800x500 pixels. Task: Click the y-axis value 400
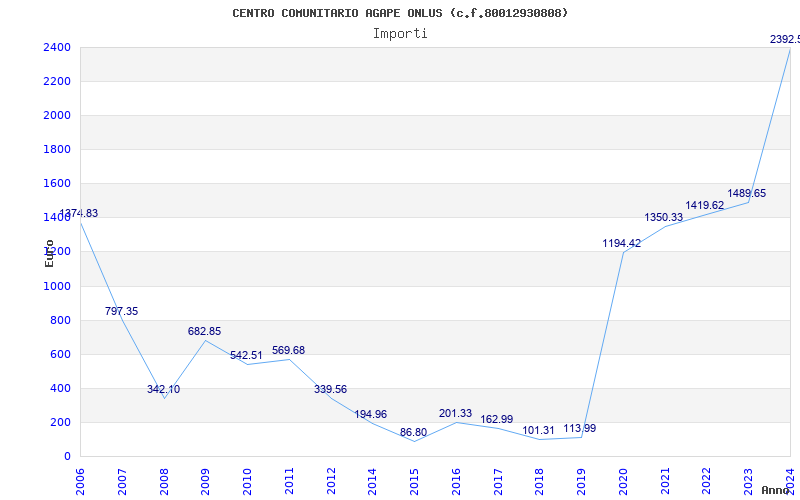coord(61,389)
